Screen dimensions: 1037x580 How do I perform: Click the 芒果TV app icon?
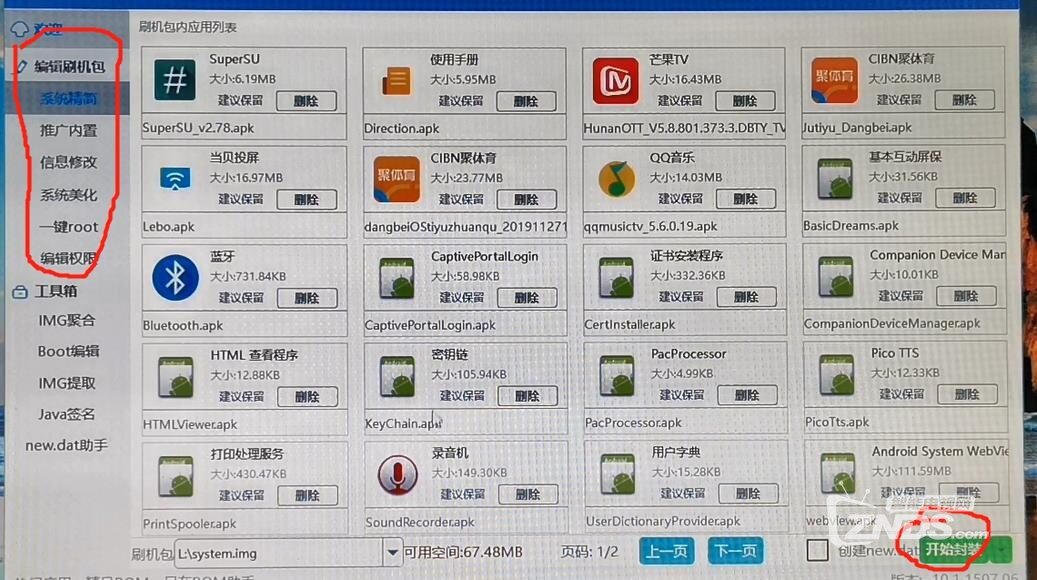[615, 81]
